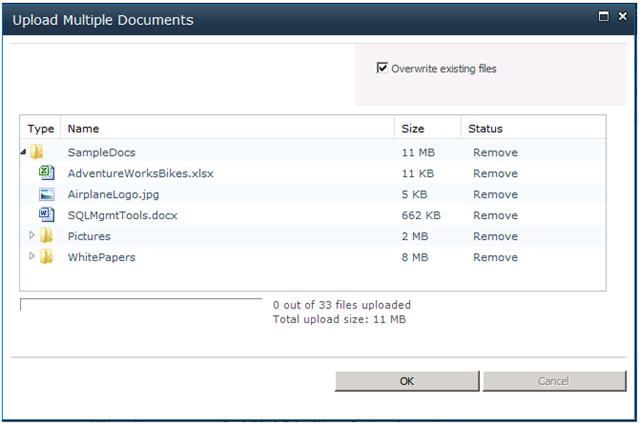Select the SampleDocs name text
The width and height of the screenshot is (640, 424).
102,153
